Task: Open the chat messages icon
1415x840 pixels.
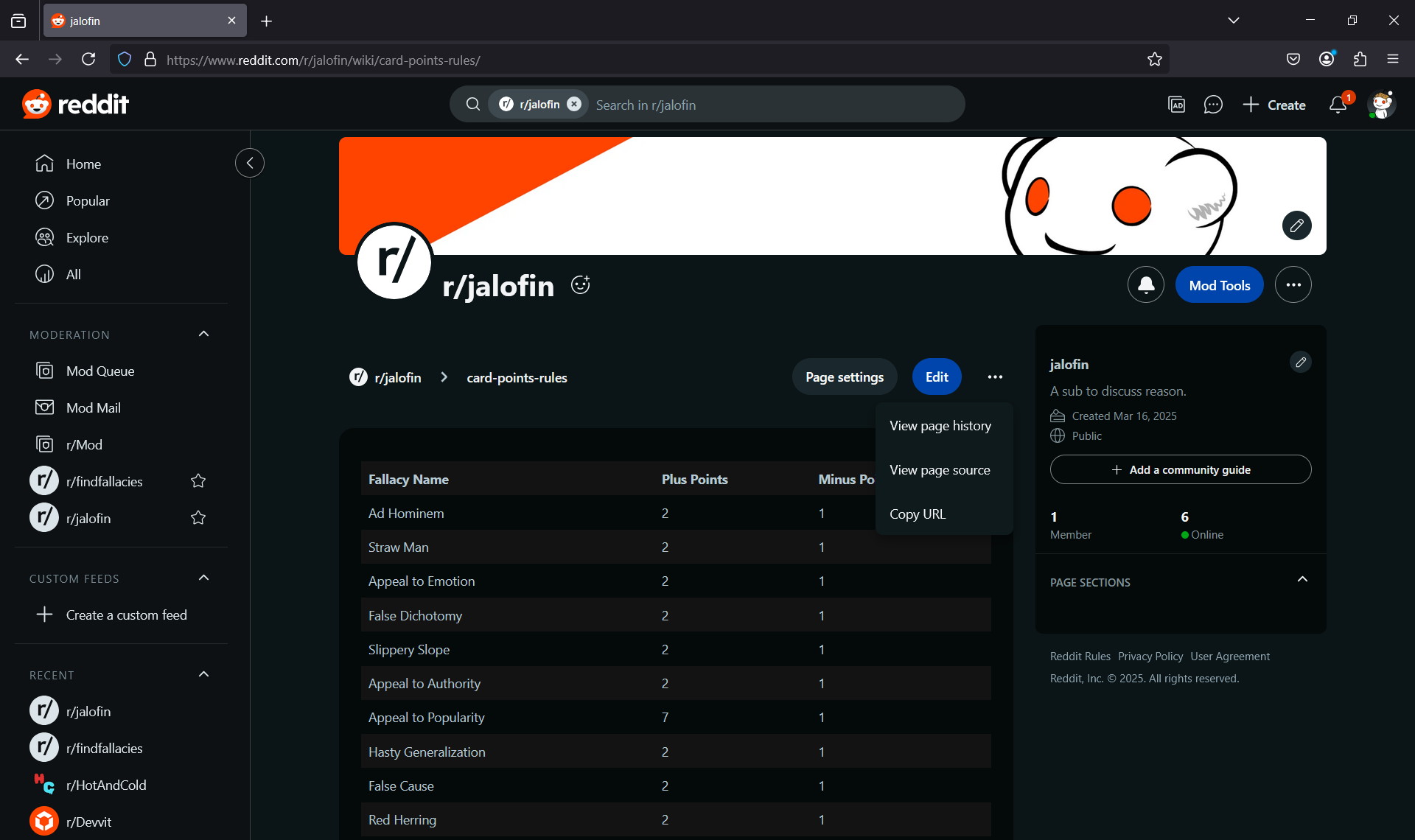Action: click(x=1212, y=105)
